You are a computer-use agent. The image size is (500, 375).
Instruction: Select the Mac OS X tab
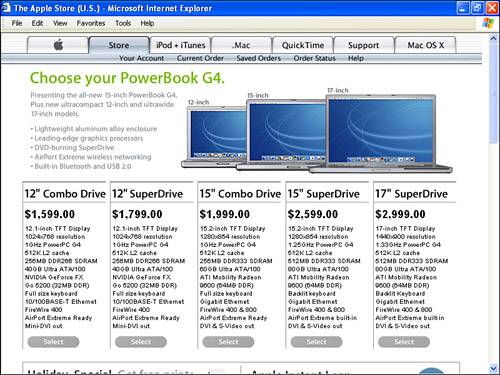pos(425,45)
